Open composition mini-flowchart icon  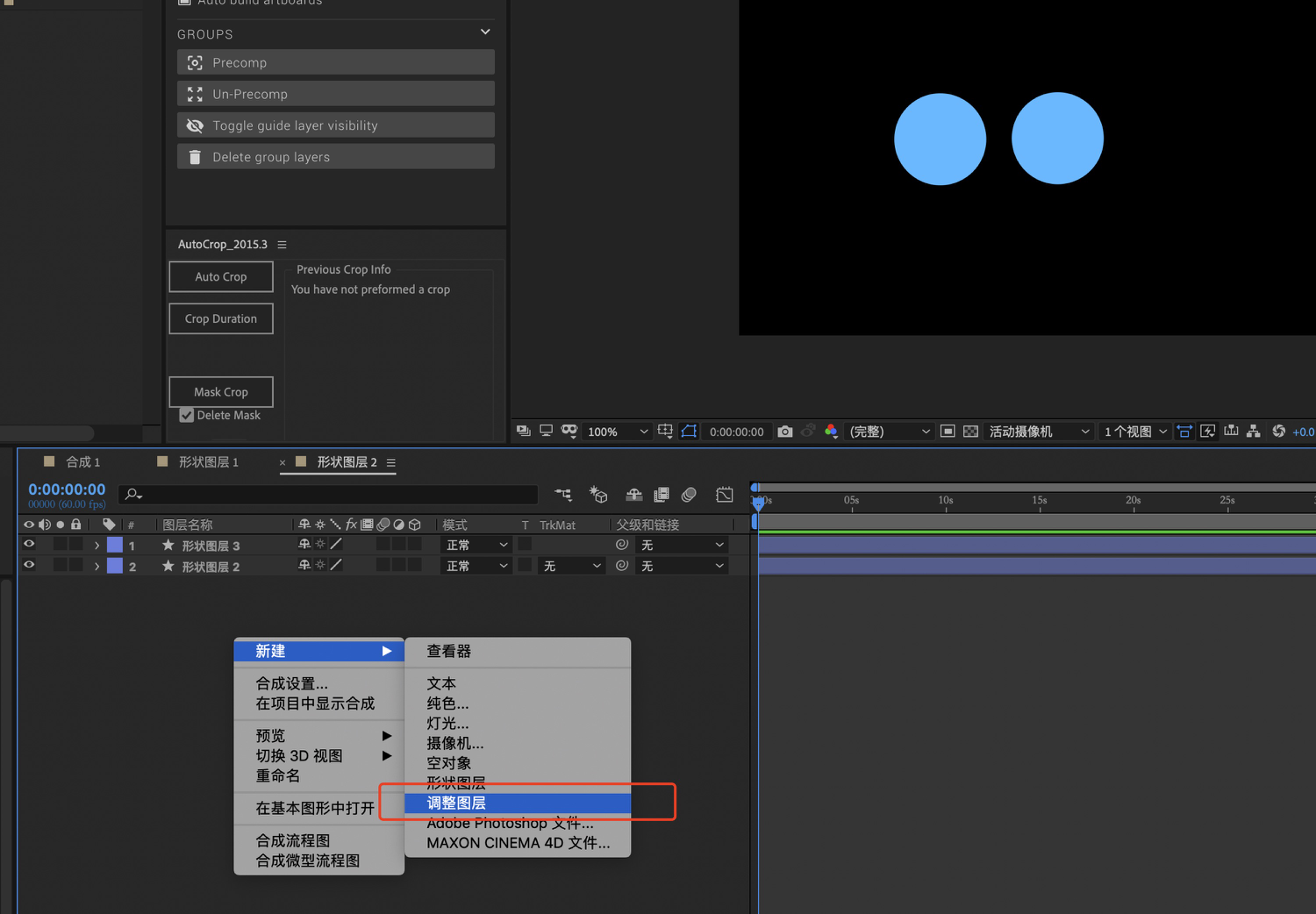(x=563, y=495)
